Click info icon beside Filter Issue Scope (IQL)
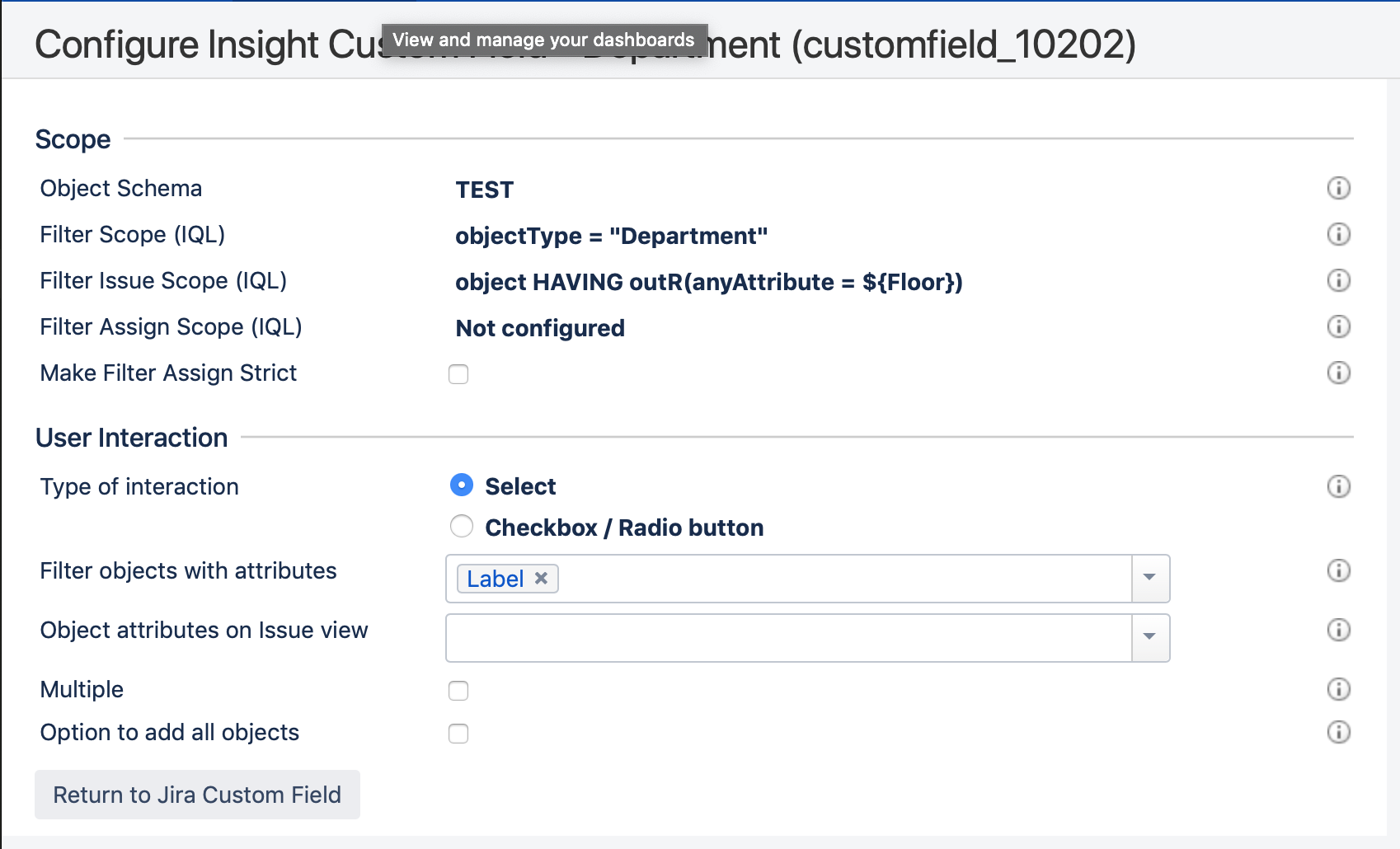1400x849 pixels. pos(1339,280)
